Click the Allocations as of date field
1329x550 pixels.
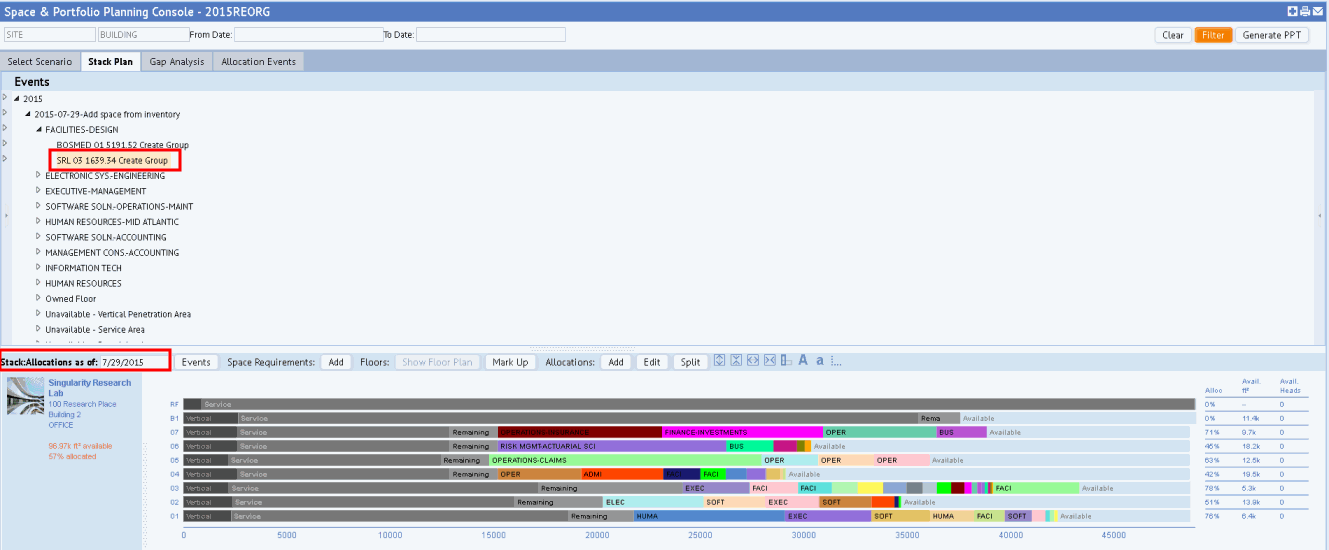133,362
